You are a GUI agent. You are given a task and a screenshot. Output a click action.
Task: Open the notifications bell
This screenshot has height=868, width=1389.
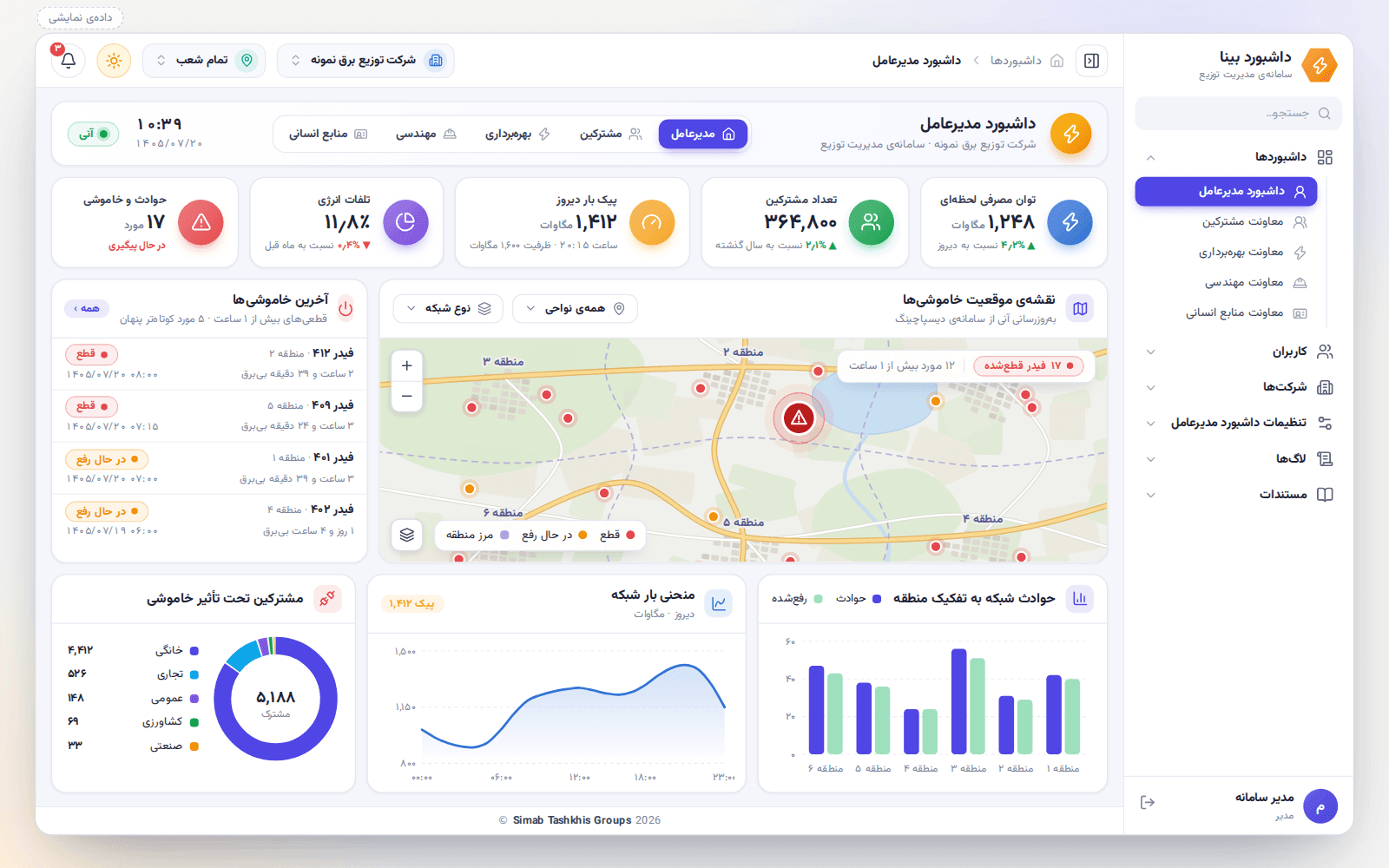[69, 61]
